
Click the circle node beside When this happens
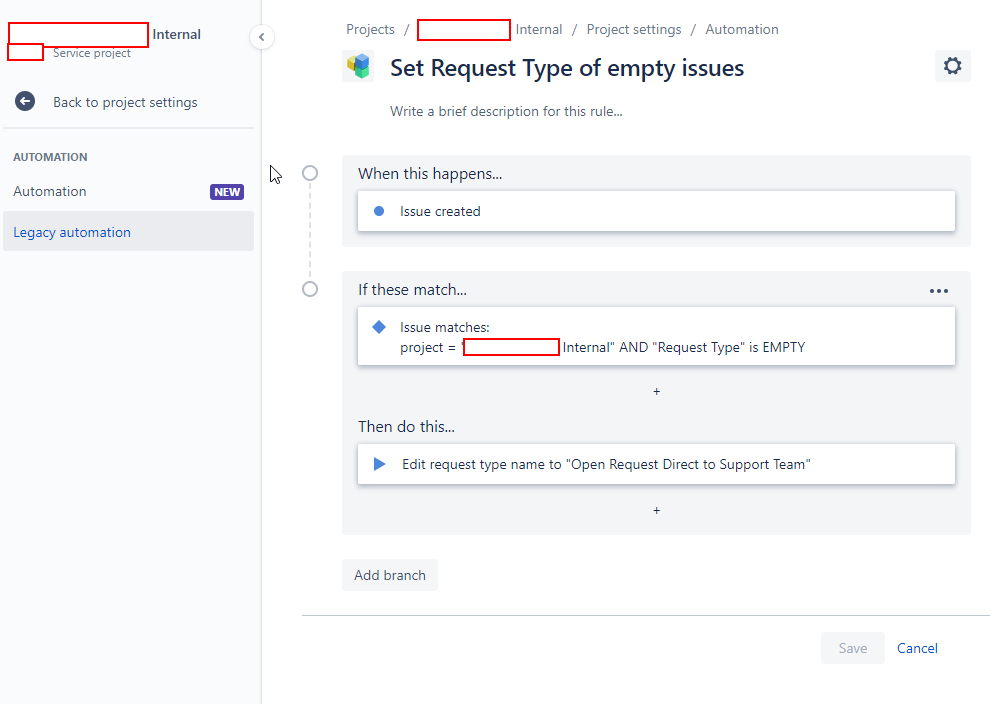coord(310,173)
